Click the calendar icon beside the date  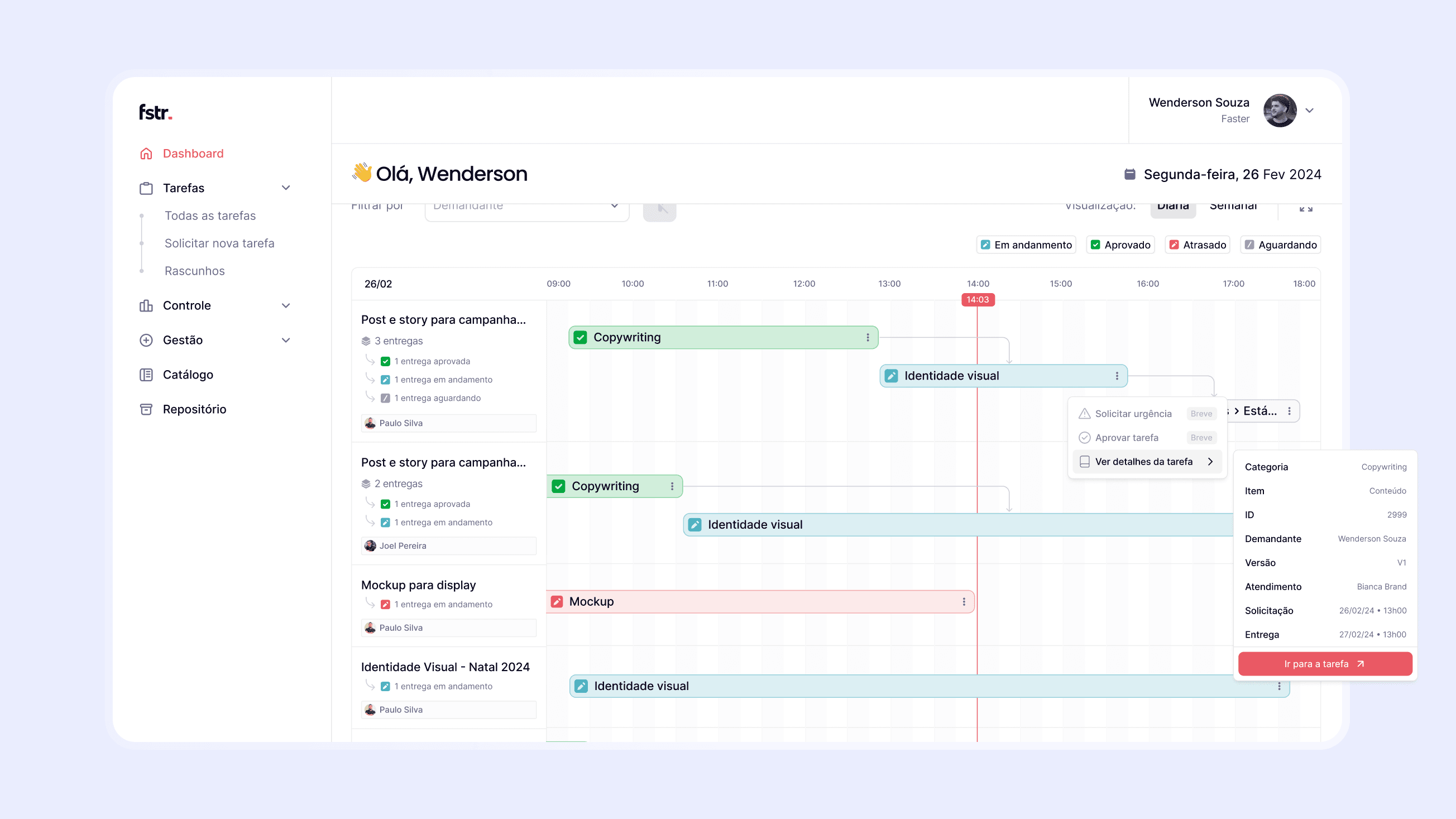1129,174
